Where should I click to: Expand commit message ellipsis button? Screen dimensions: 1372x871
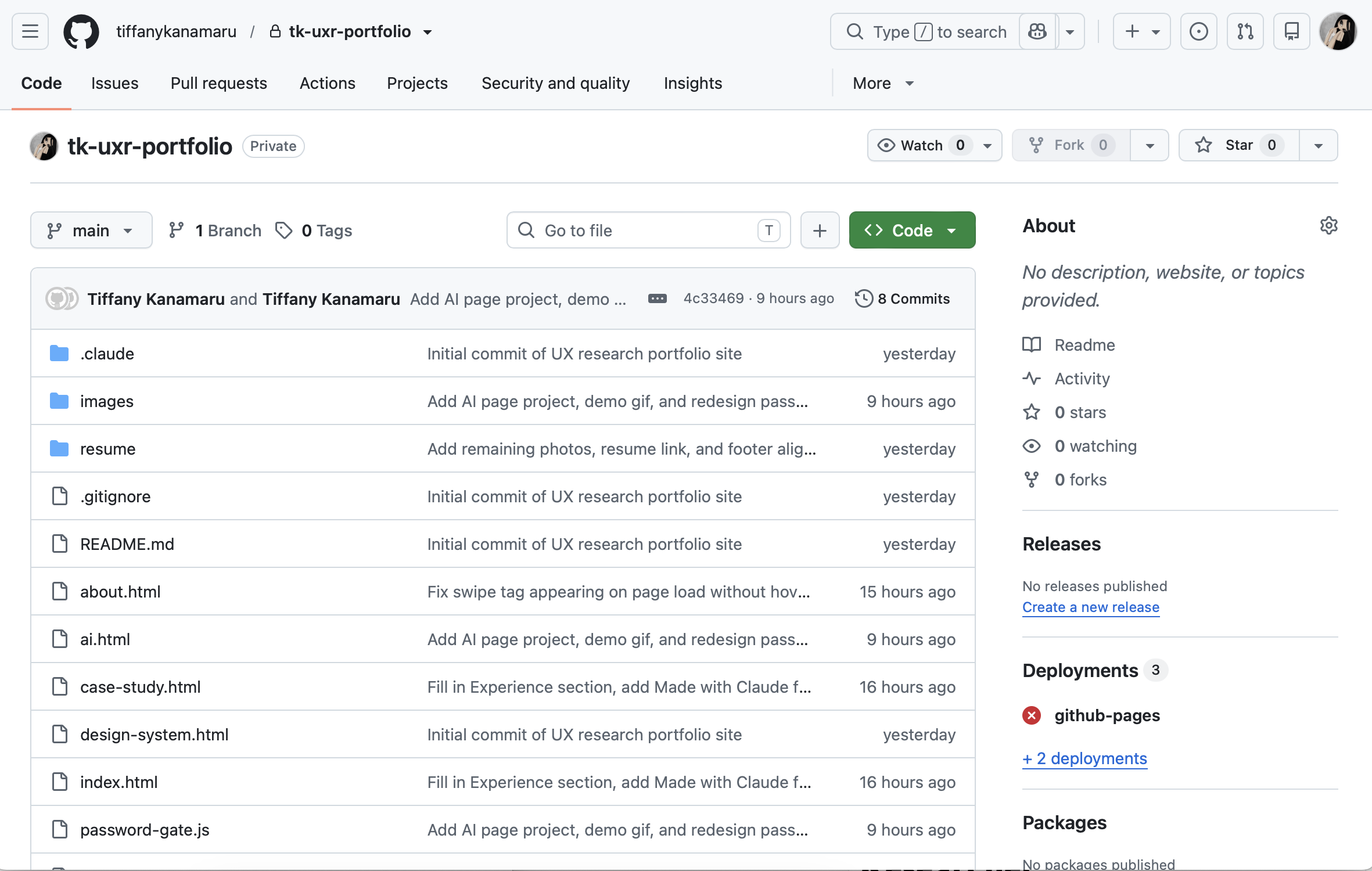coord(657,298)
